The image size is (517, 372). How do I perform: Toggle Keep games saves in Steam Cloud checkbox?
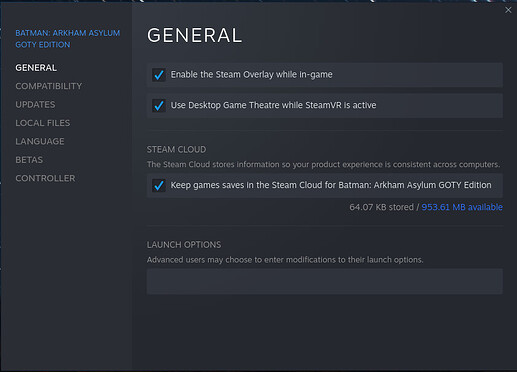[x=159, y=185]
